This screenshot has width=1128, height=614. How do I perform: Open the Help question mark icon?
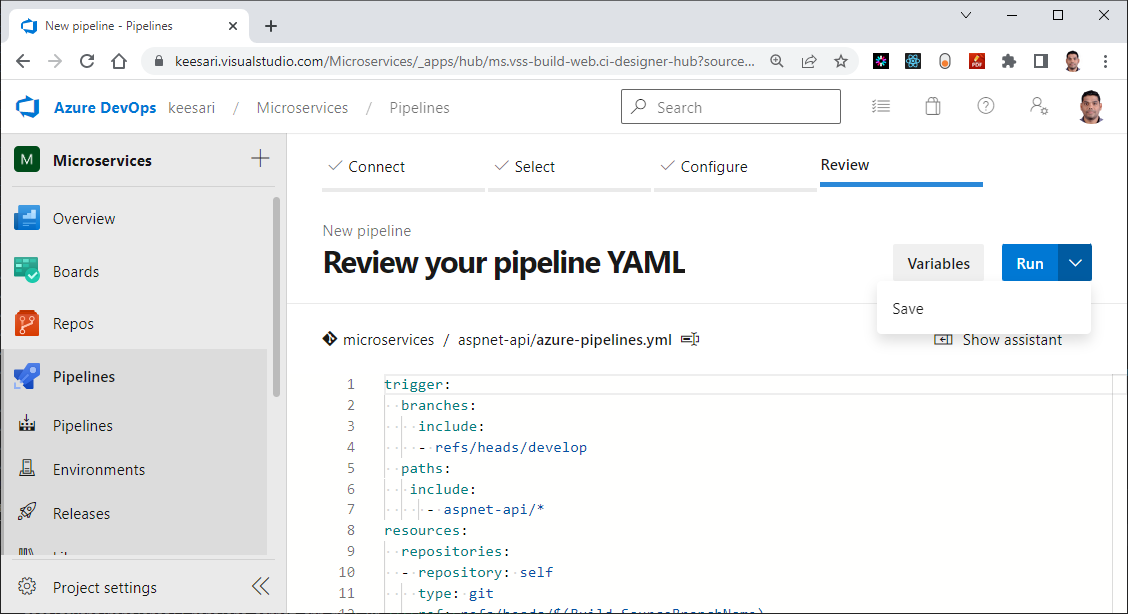point(986,106)
